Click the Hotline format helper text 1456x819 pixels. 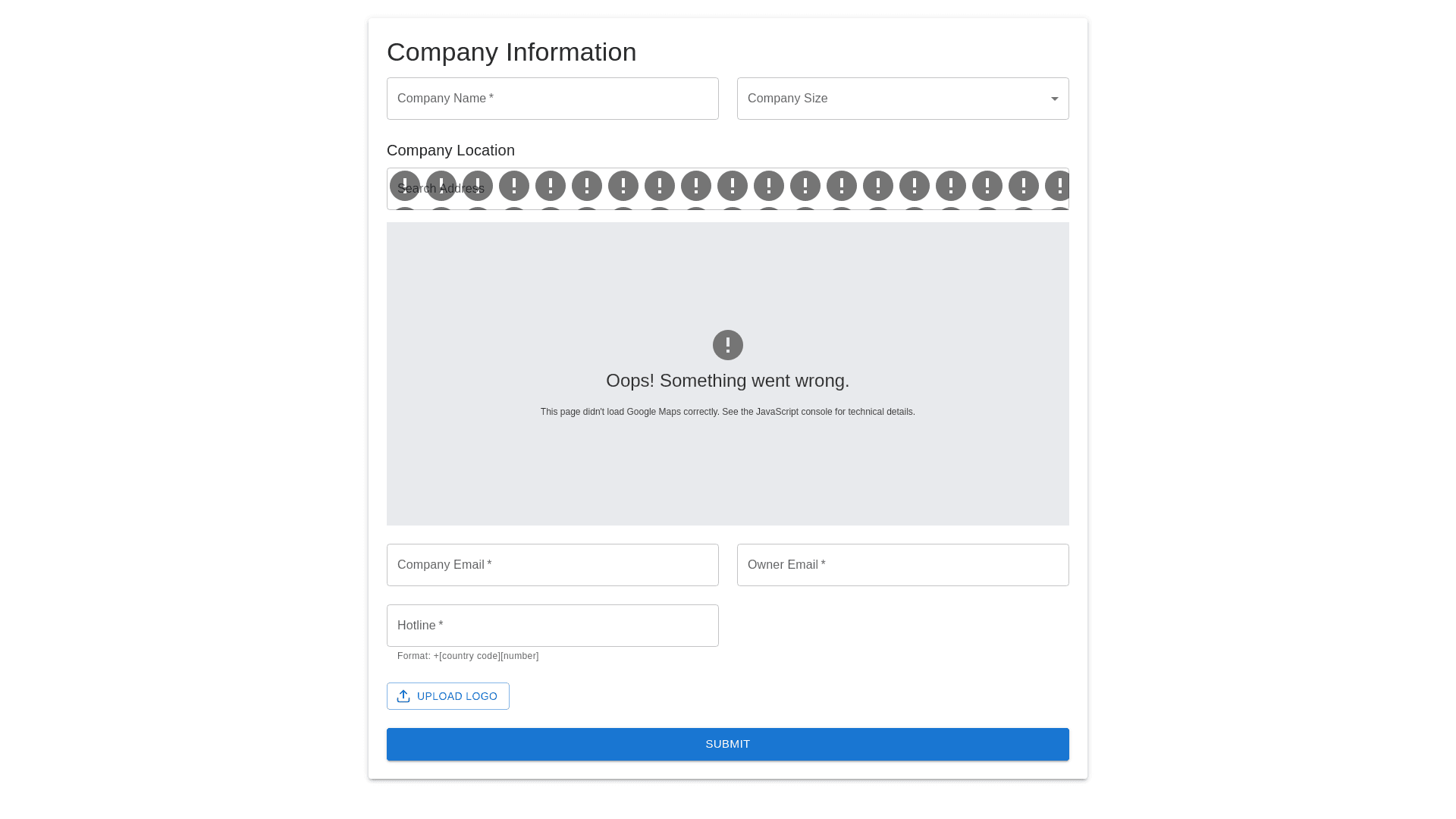[x=467, y=656]
